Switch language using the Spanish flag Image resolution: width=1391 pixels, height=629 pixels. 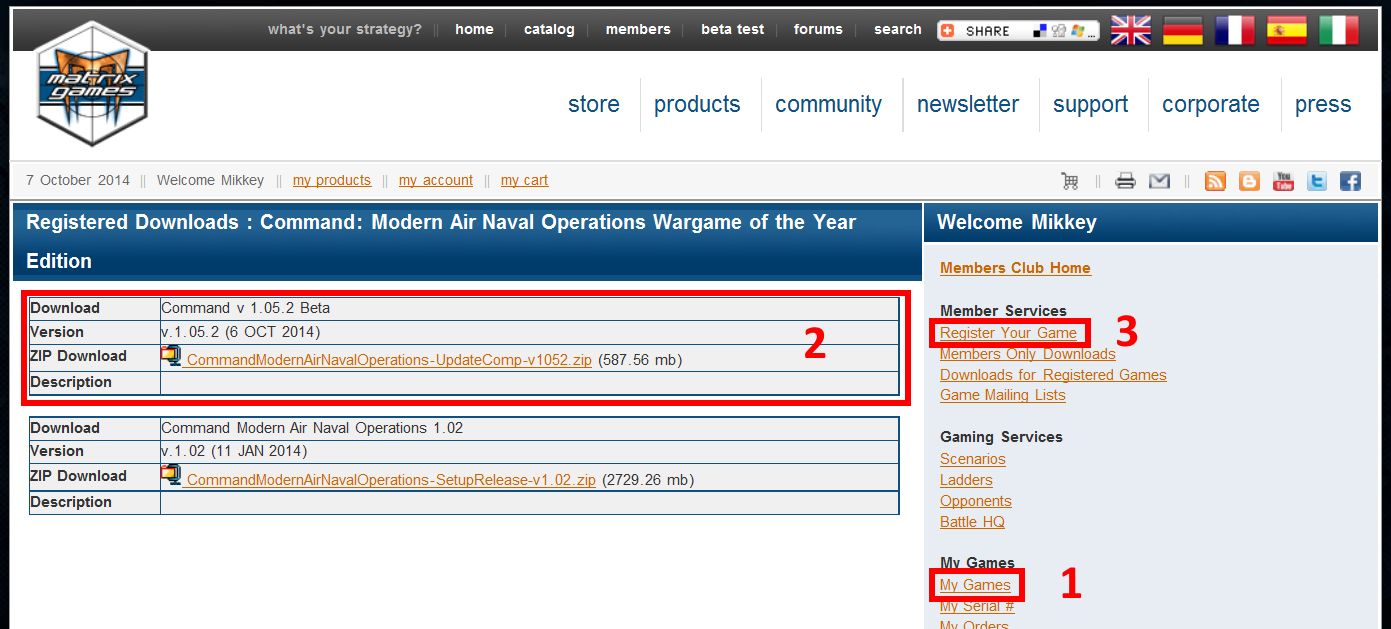(1287, 30)
